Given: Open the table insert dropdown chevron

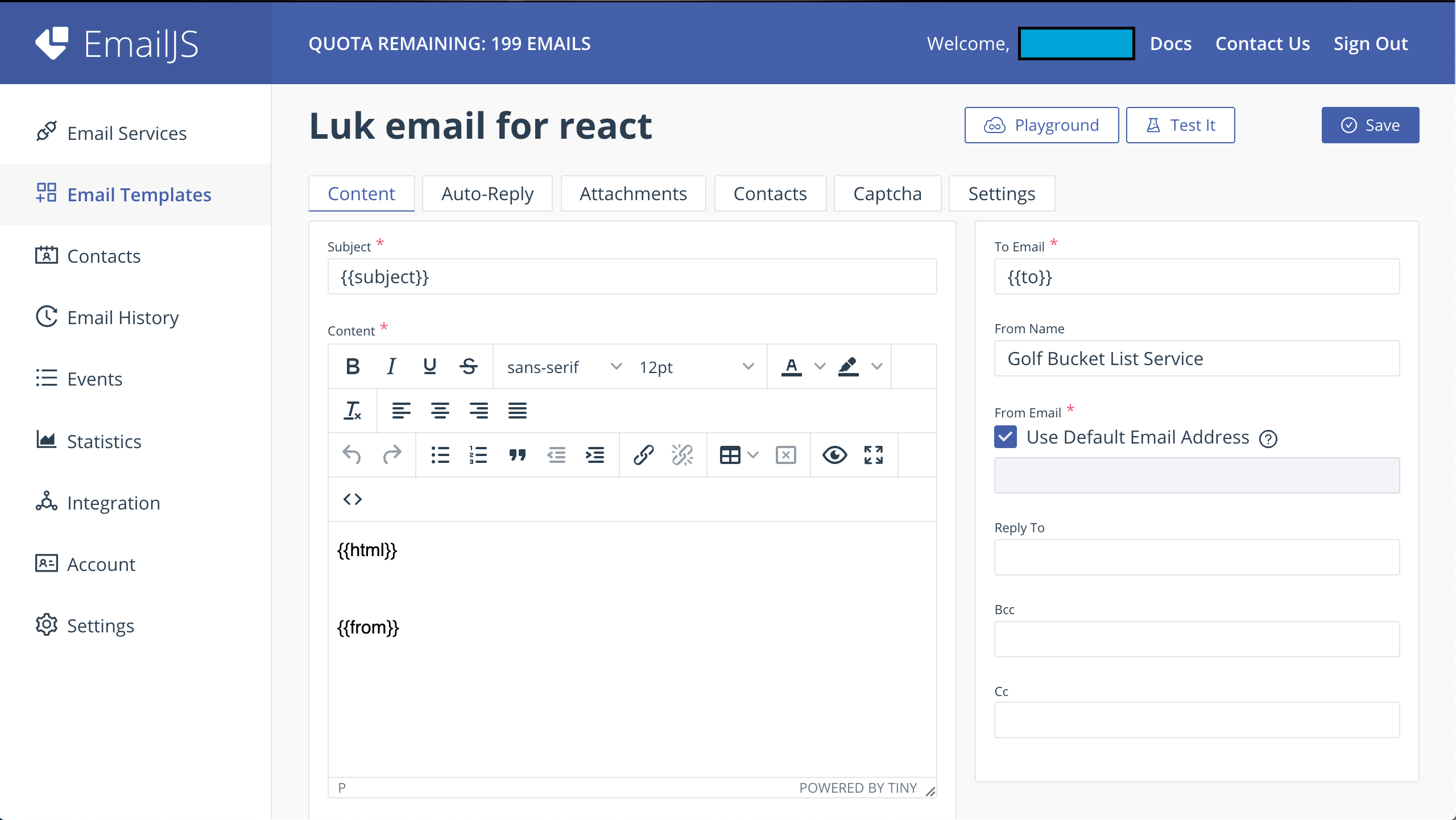Looking at the screenshot, I should pyautogui.click(x=754, y=455).
